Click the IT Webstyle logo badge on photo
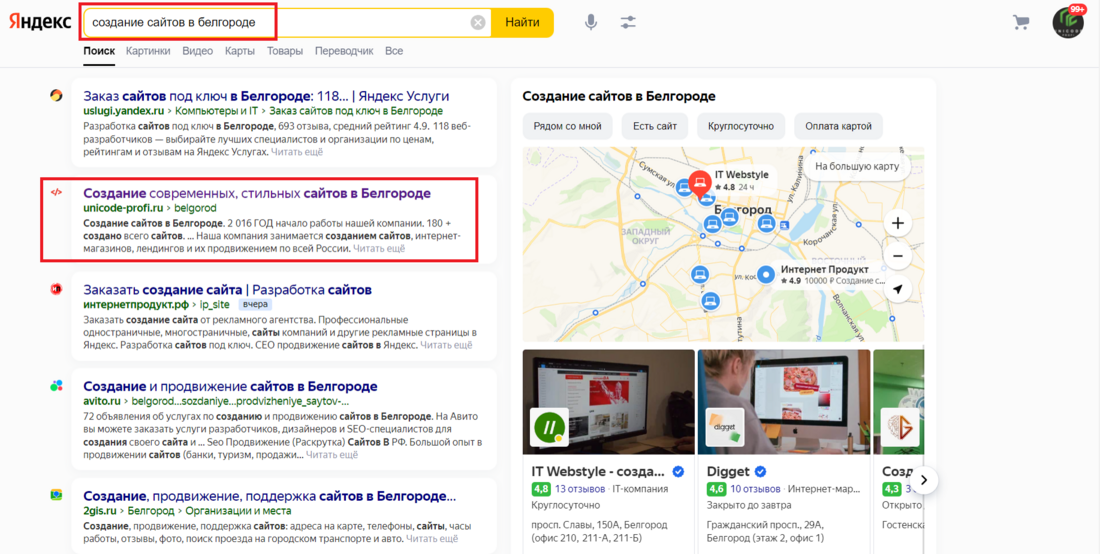Viewport: 1100px width, 554px height. click(x=549, y=426)
